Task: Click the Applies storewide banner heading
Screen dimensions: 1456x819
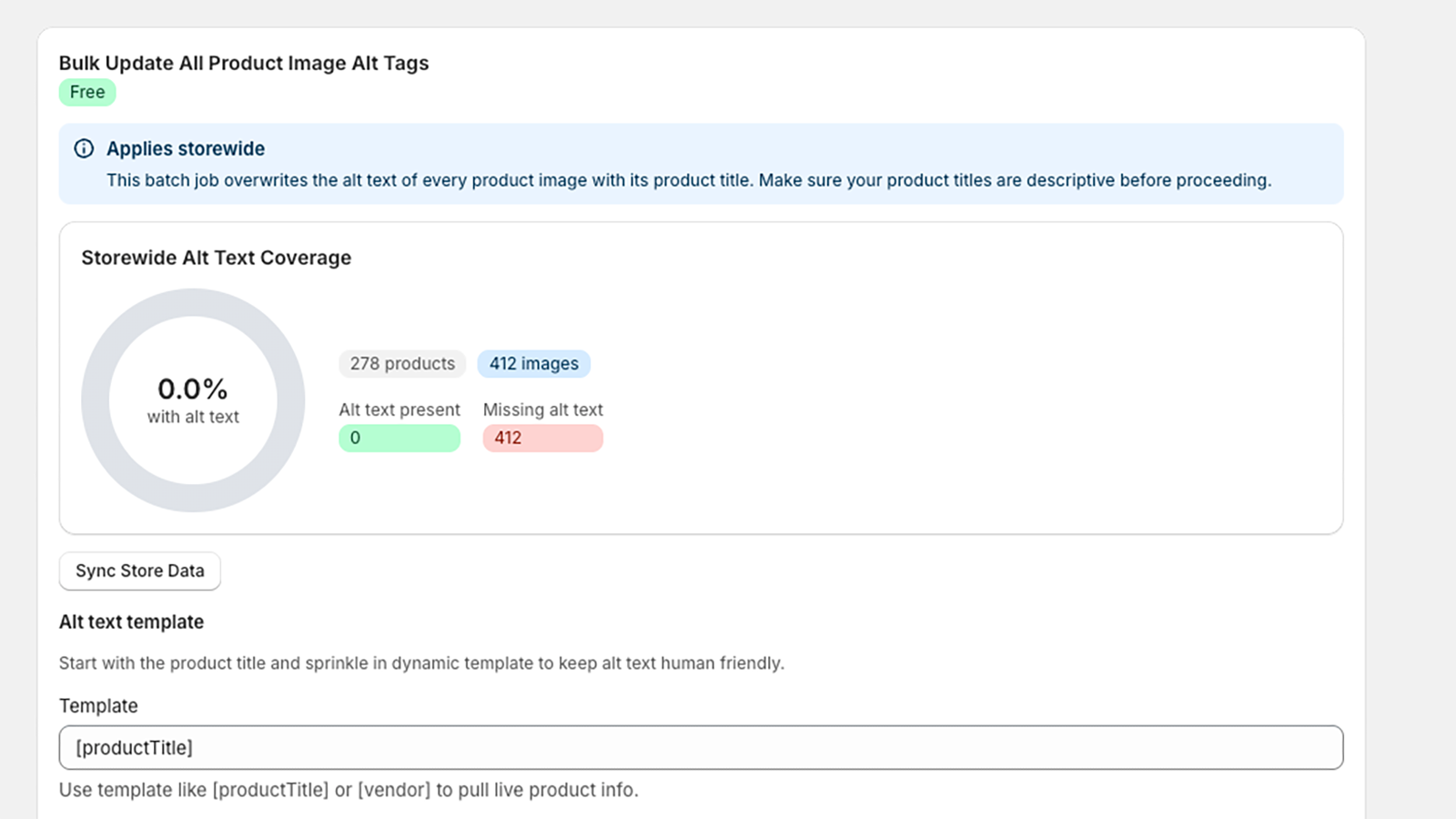Action: tap(185, 148)
